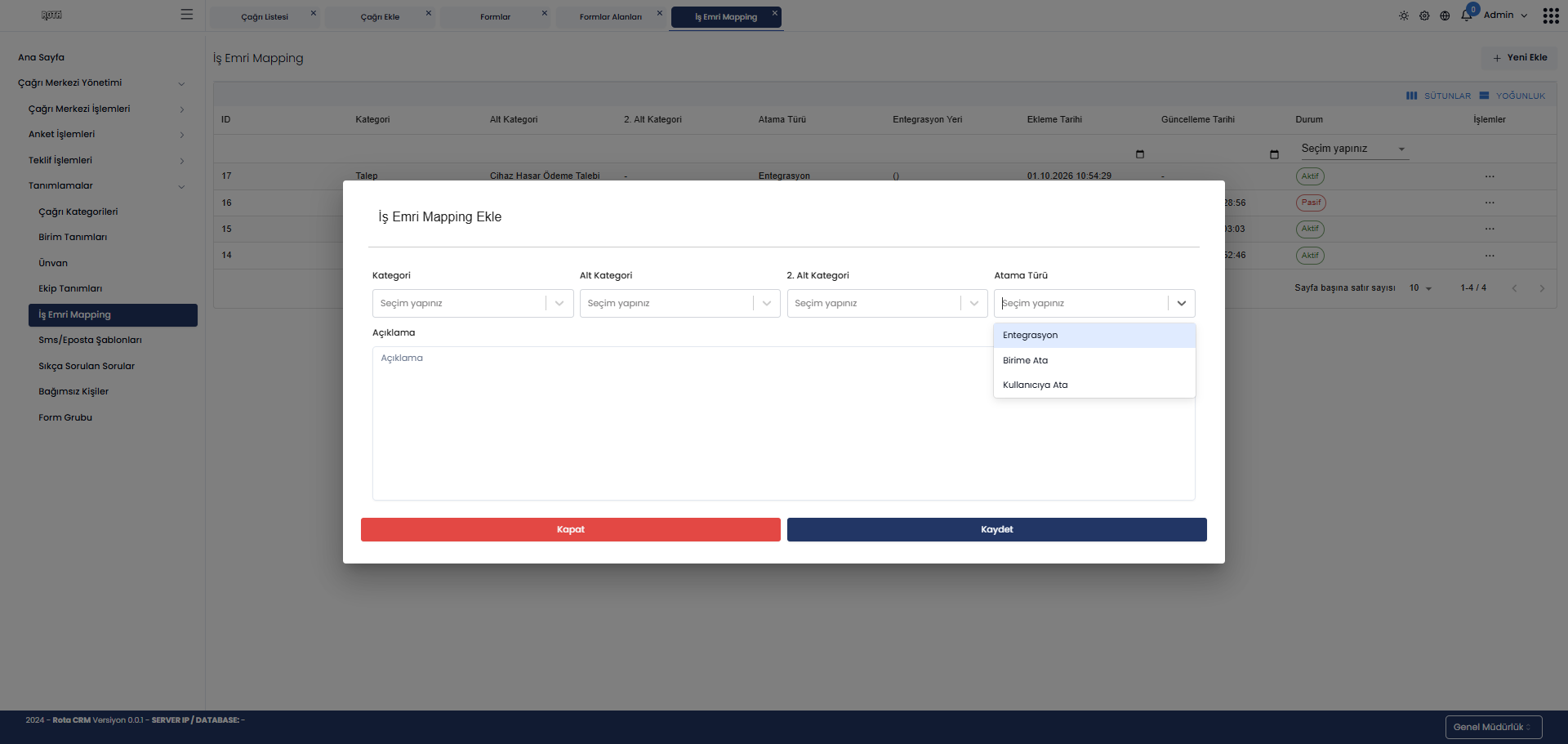Open YOĞUNLUK density selector

pyautogui.click(x=1512, y=96)
